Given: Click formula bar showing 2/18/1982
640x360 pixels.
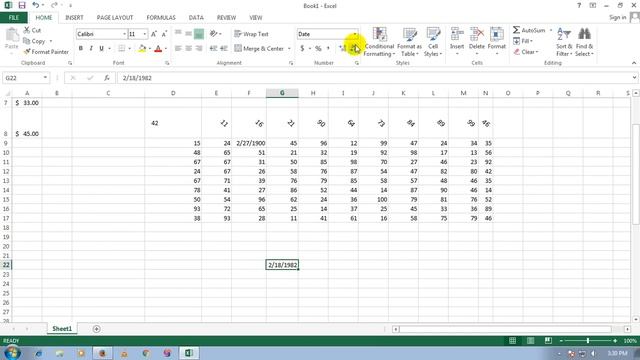Looking at the screenshot, I should point(375,78).
